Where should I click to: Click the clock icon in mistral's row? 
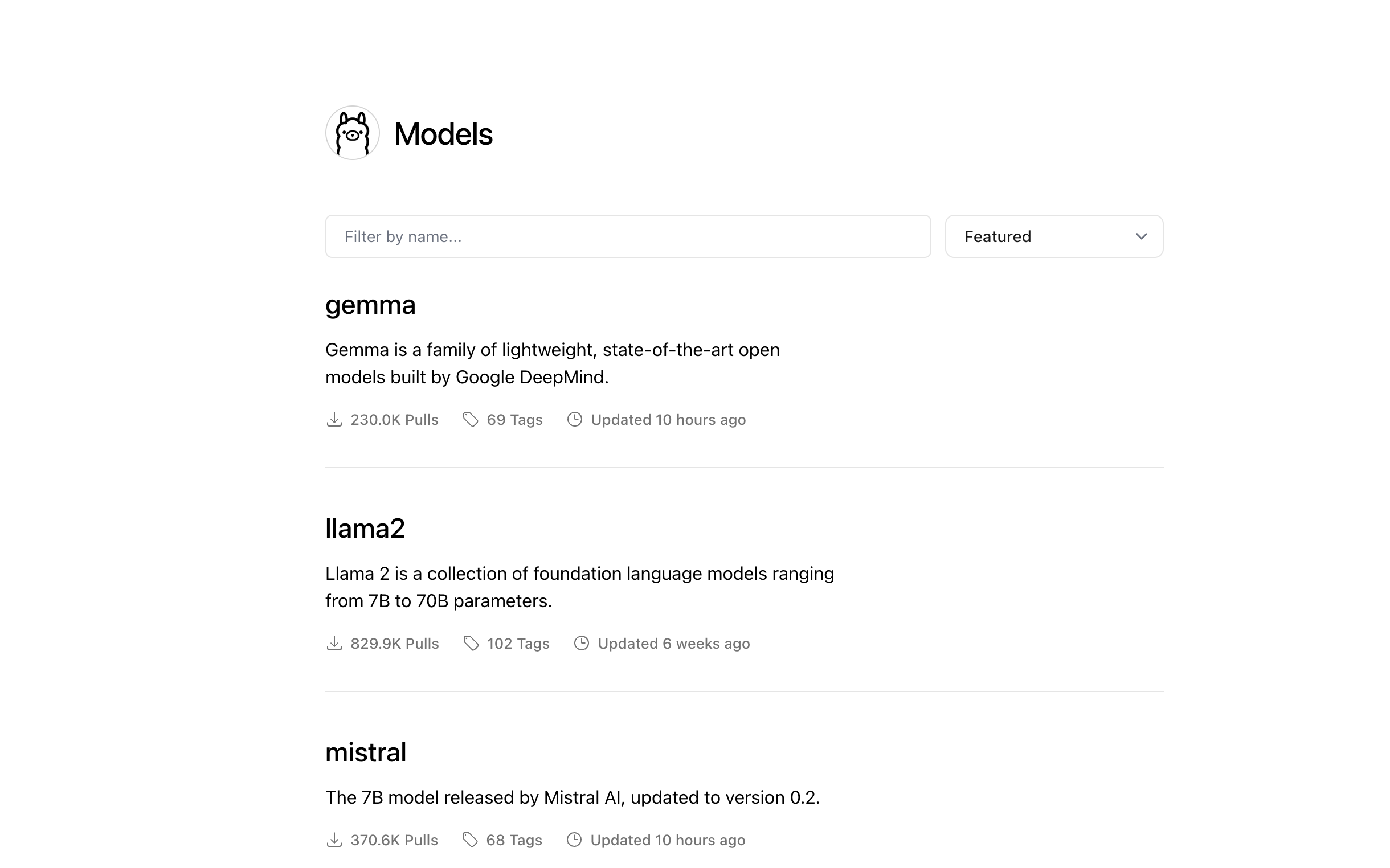574,840
